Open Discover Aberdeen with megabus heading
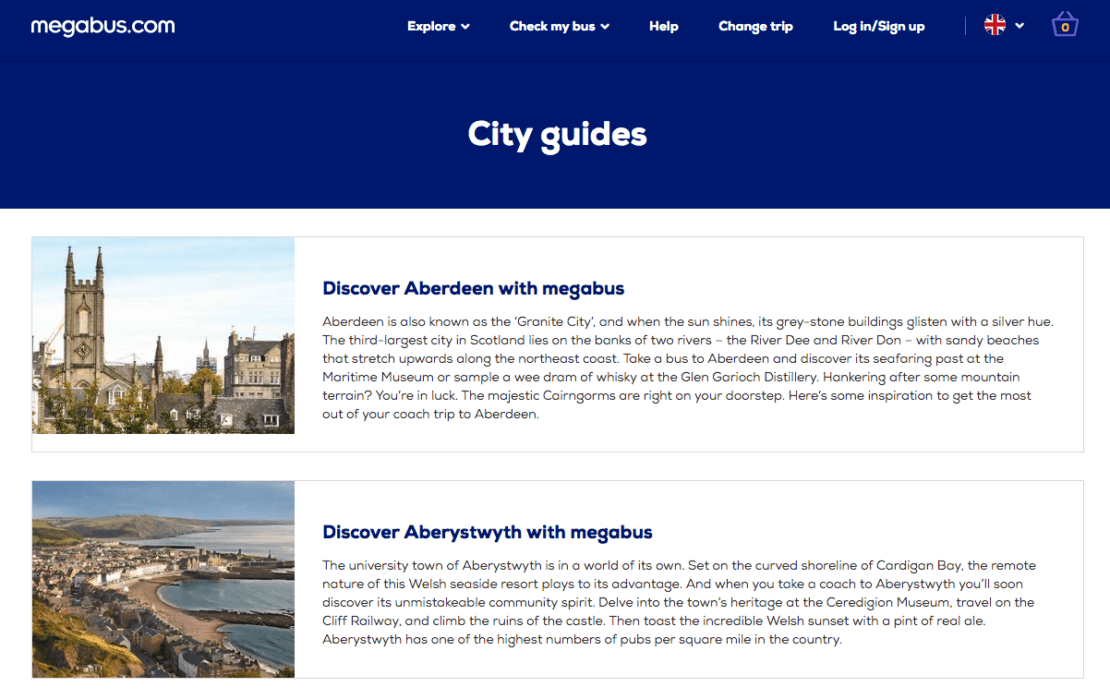Image resolution: width=1110 pixels, height=699 pixels. (473, 288)
